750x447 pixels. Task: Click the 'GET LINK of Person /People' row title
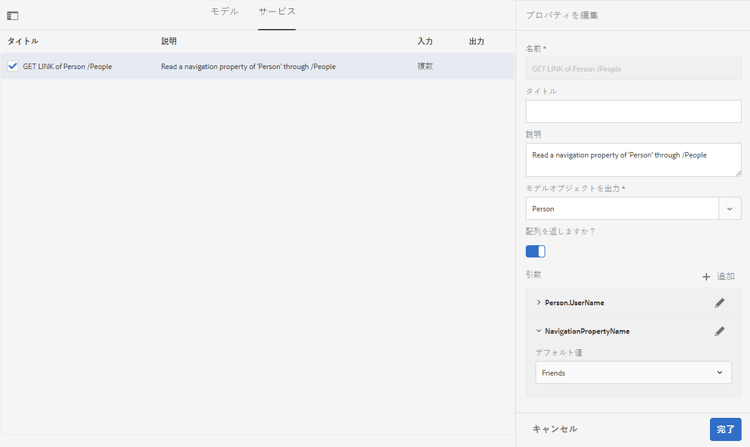67,66
